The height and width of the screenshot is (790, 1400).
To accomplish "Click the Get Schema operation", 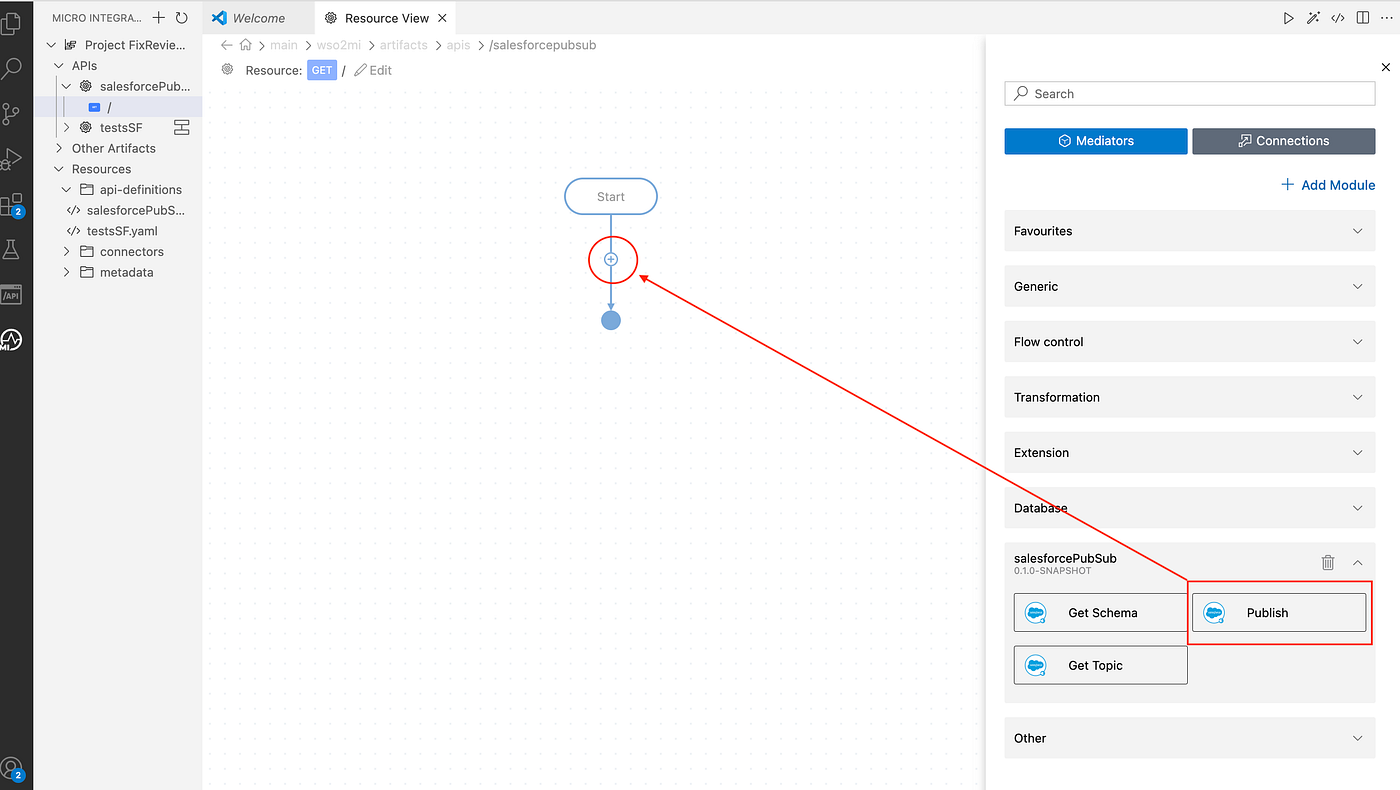I will click(1100, 613).
